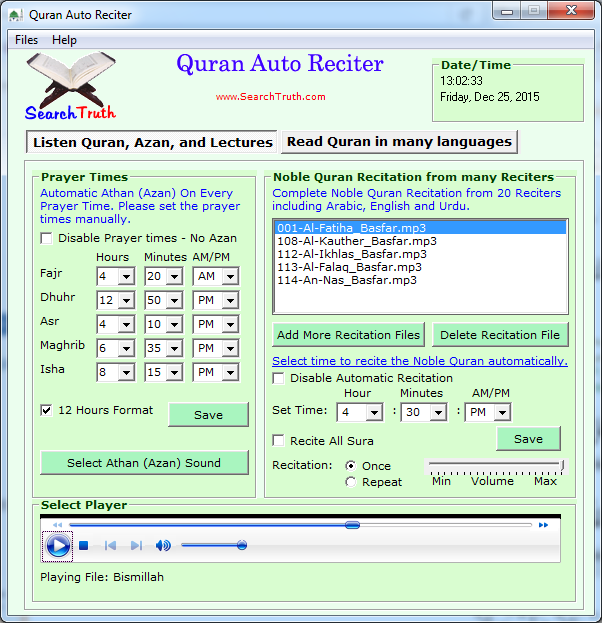
Task: Open Fajr minutes dropdown
Action: [x=174, y=276]
